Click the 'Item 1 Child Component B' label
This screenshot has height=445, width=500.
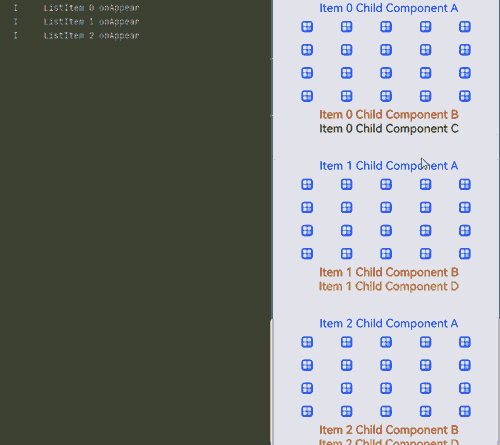click(x=389, y=273)
